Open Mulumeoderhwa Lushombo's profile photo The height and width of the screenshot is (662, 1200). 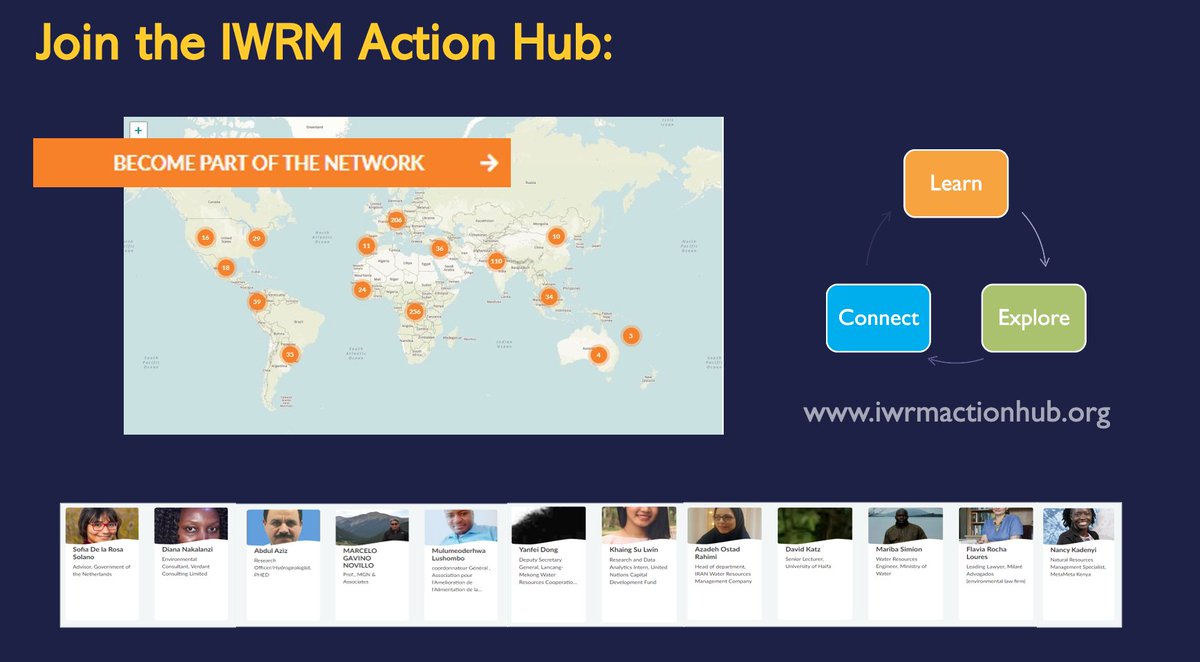461,527
